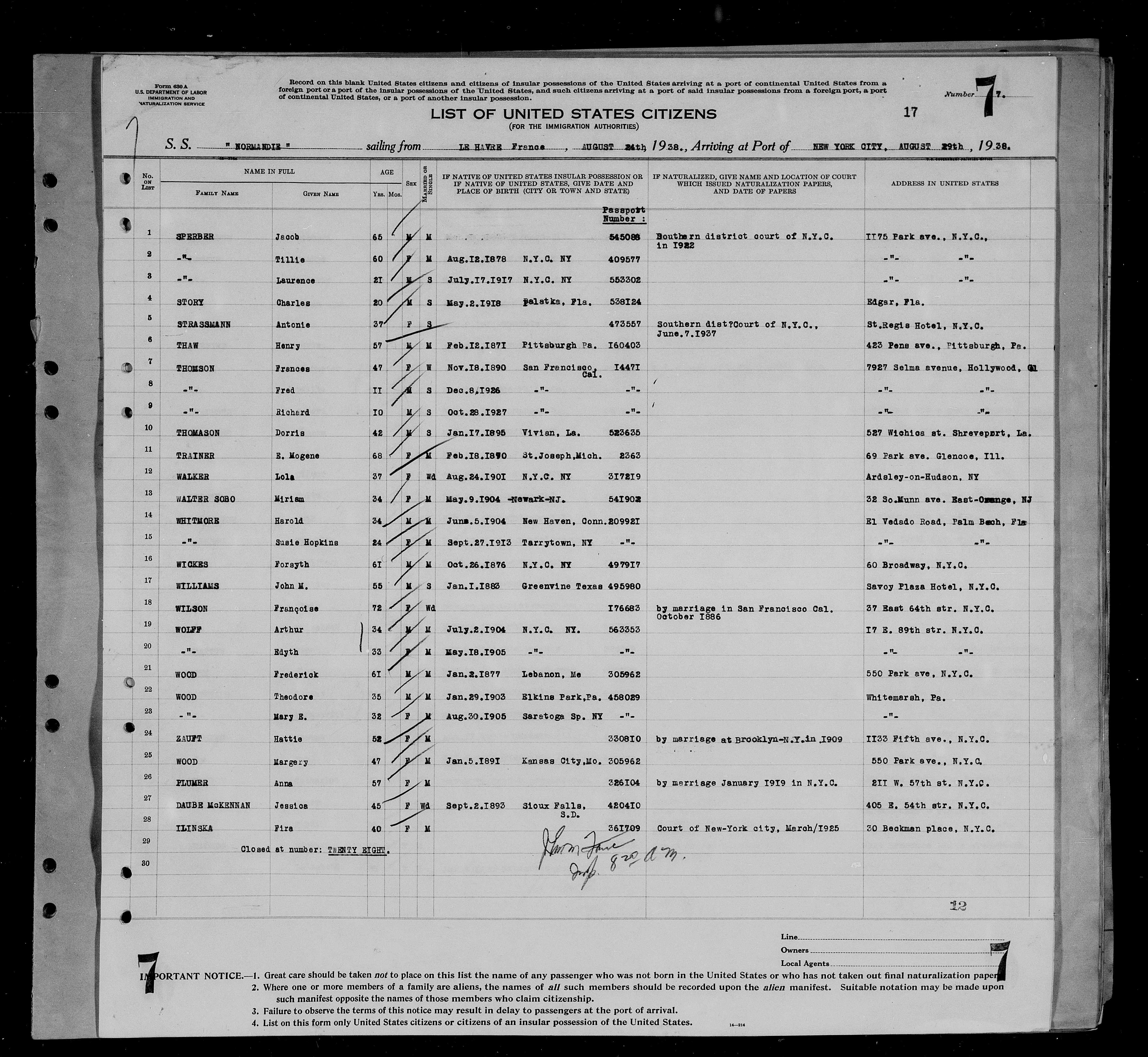Select family name THOMASON

coord(199,433)
